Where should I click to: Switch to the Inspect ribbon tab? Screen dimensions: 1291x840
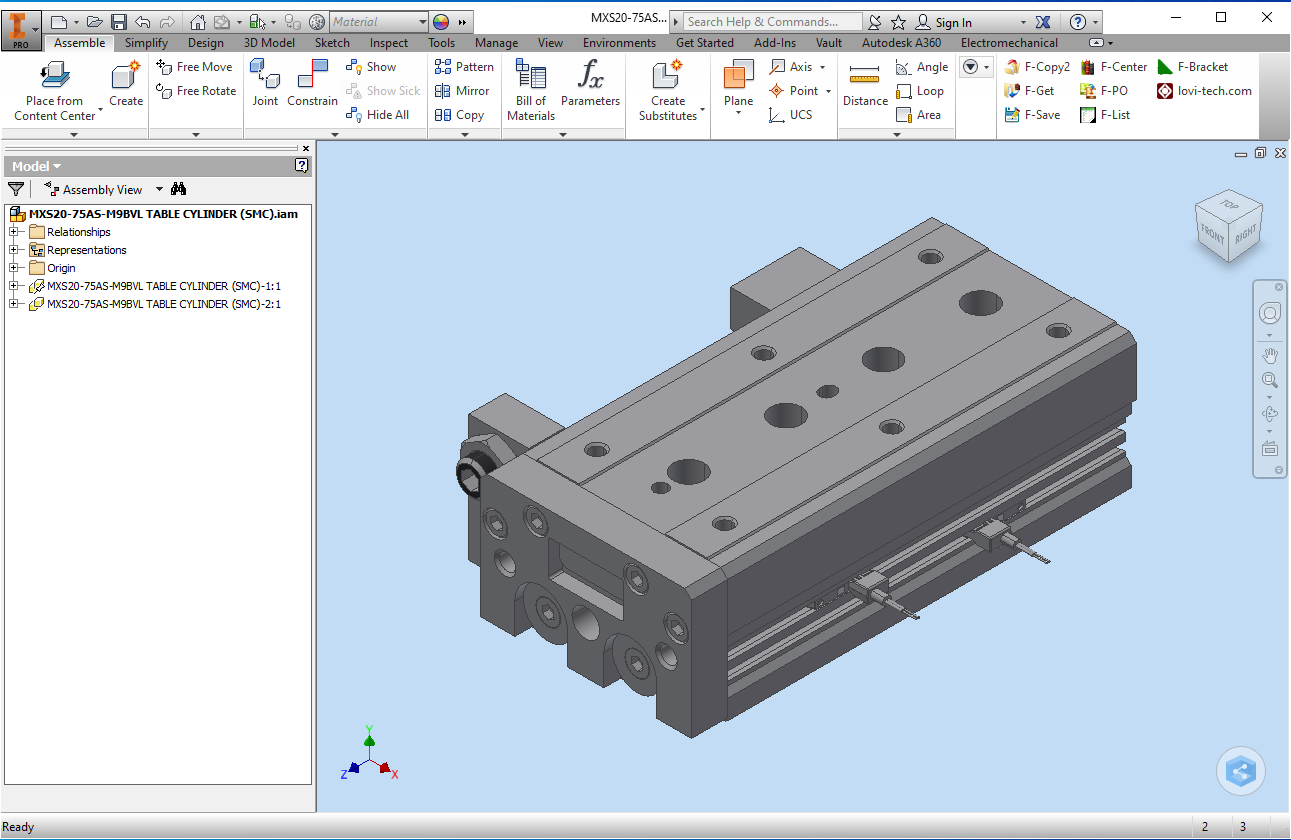[x=388, y=43]
